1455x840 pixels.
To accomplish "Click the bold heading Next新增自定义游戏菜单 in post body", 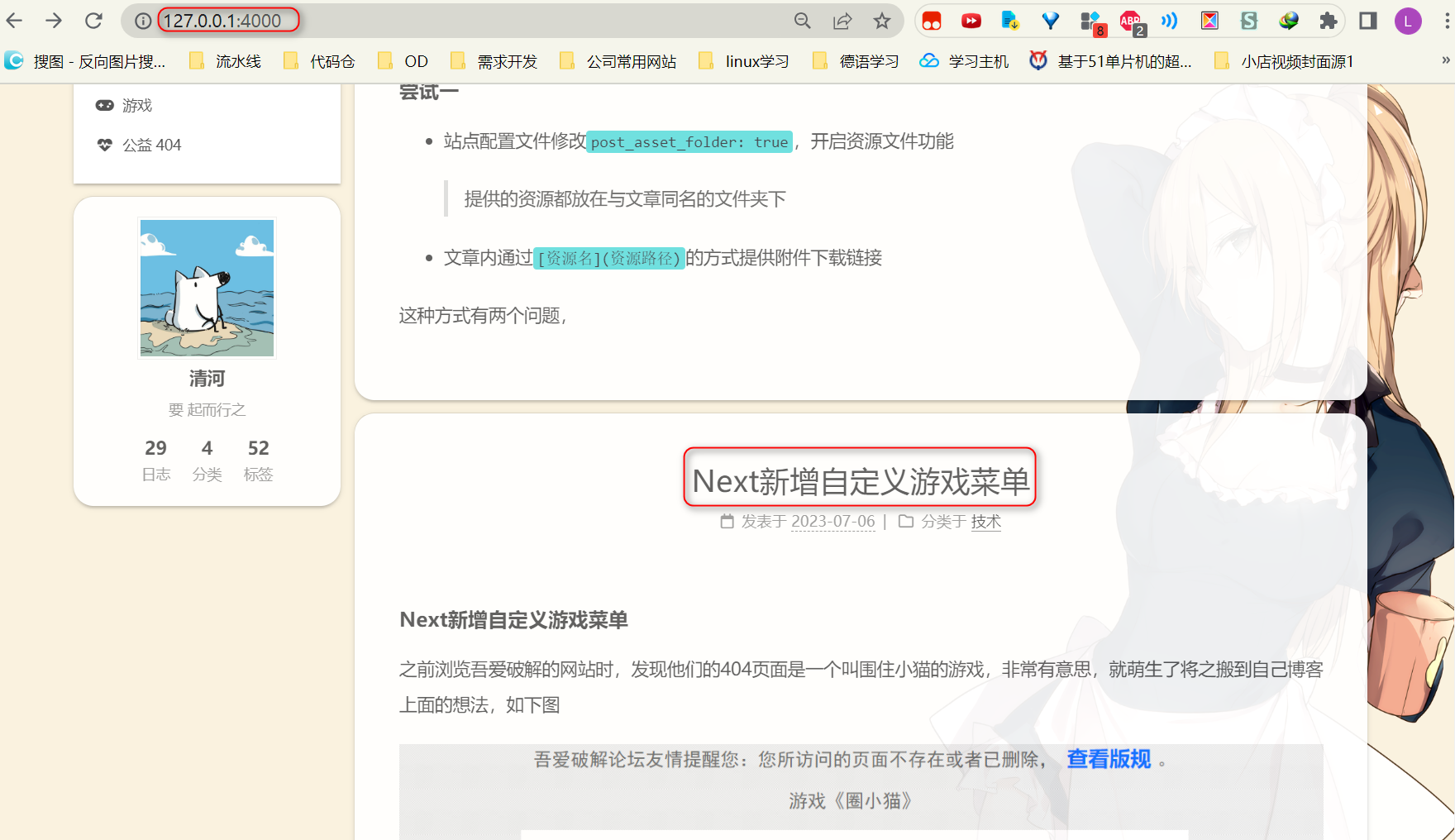I will point(513,620).
